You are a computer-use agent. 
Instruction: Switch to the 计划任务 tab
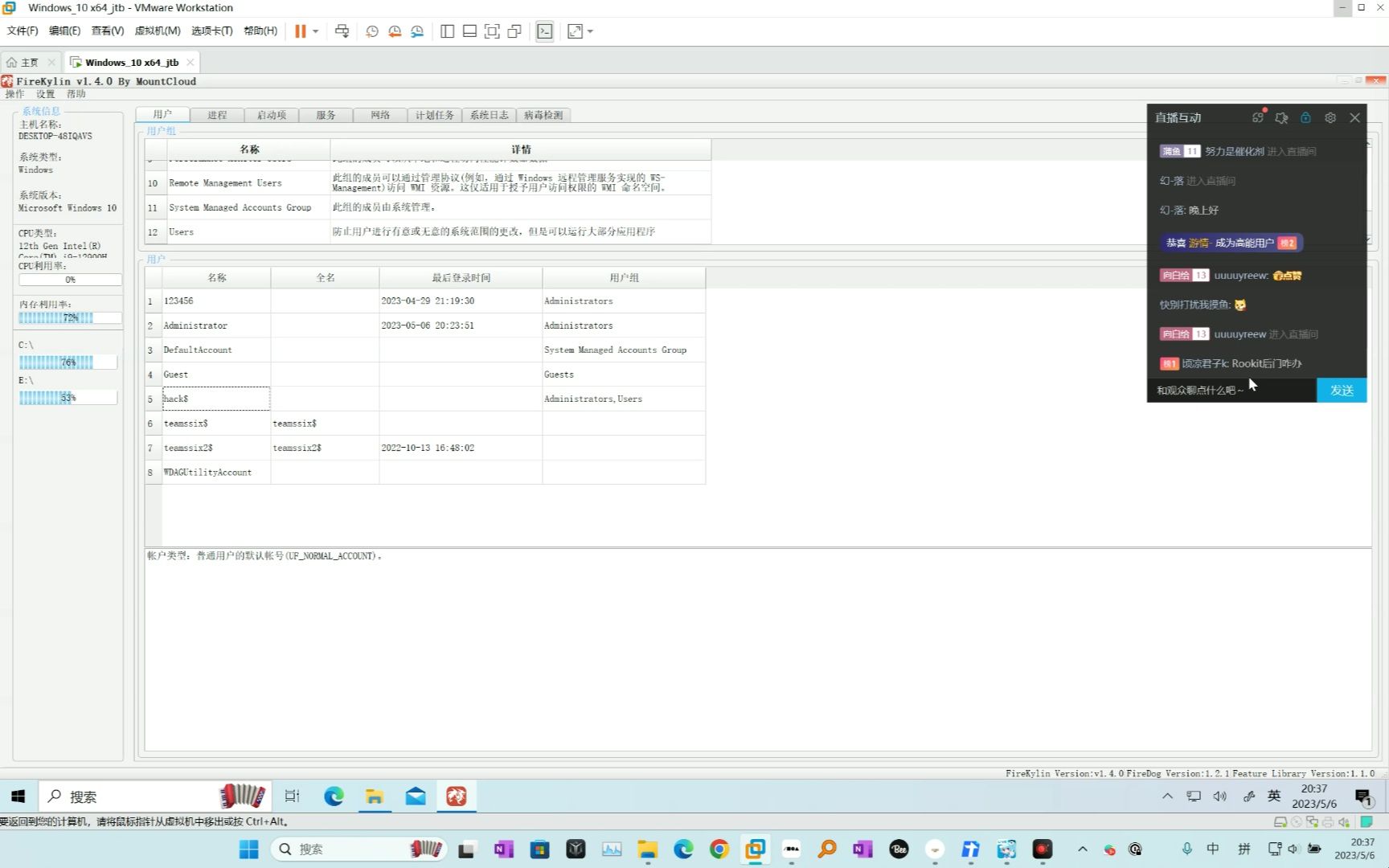(x=435, y=115)
